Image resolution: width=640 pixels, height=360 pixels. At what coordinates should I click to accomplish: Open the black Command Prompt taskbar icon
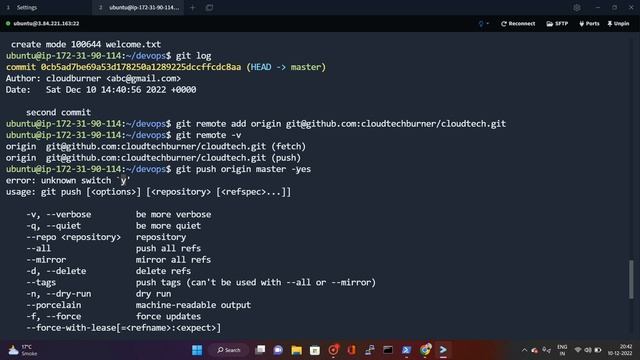click(x=388, y=350)
